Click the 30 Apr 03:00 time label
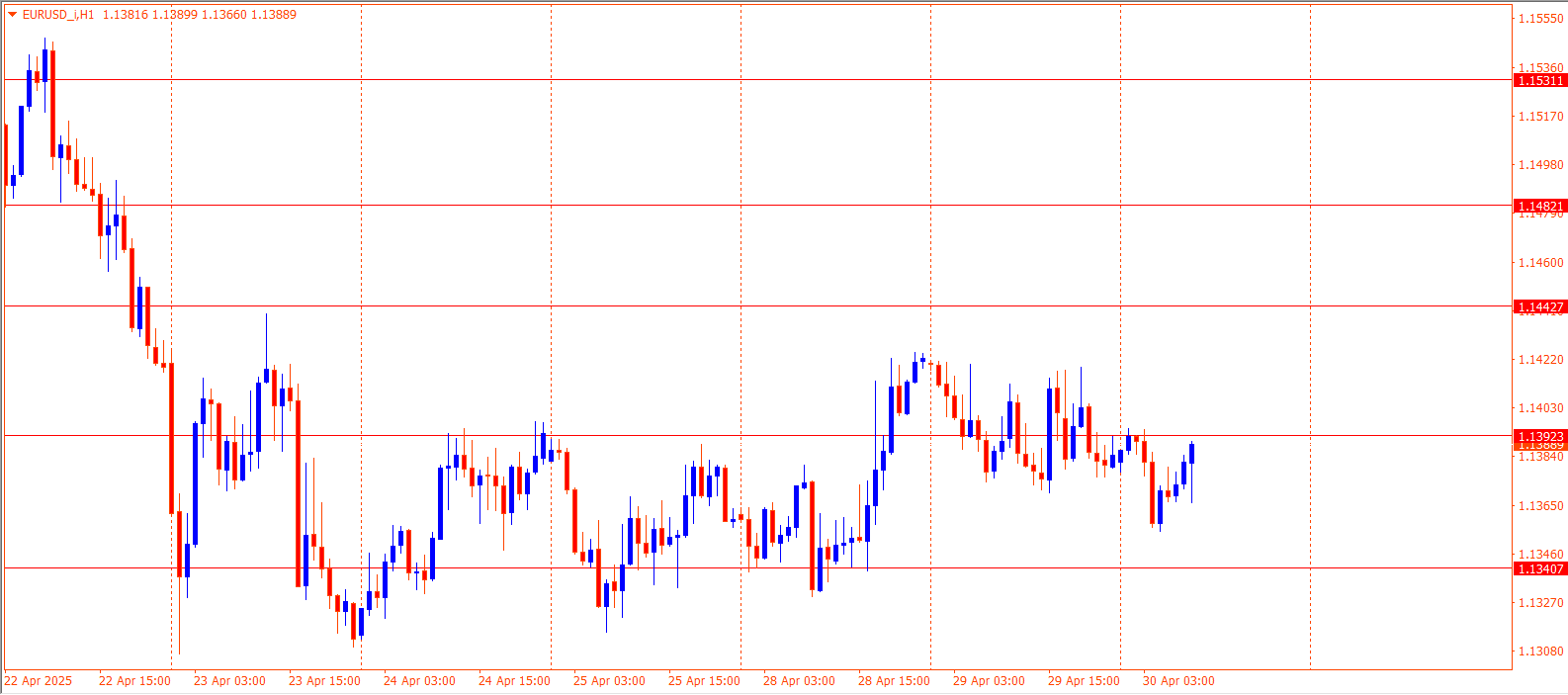The image size is (1568, 695). [1178, 681]
